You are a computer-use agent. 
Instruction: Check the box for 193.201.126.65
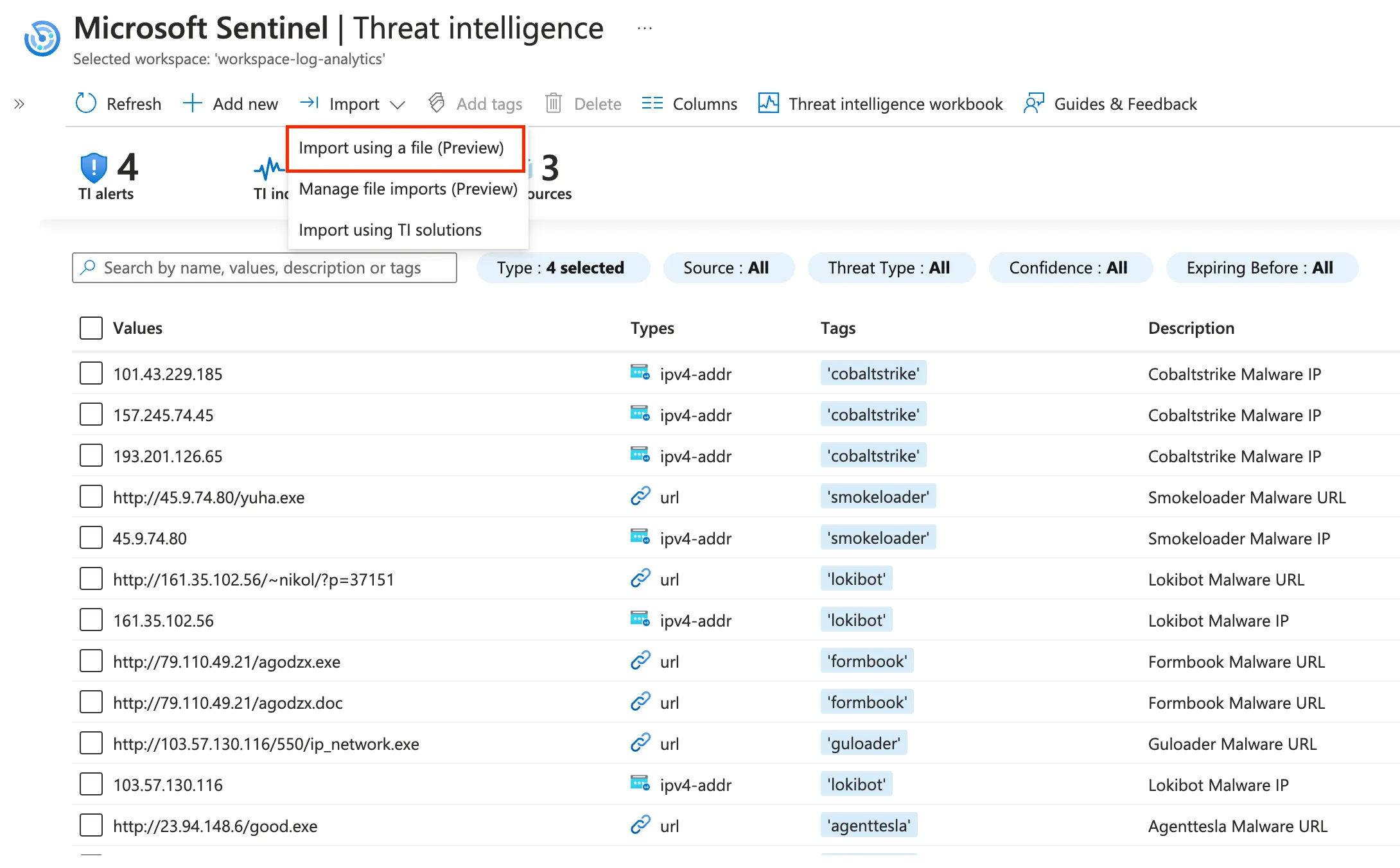click(91, 455)
